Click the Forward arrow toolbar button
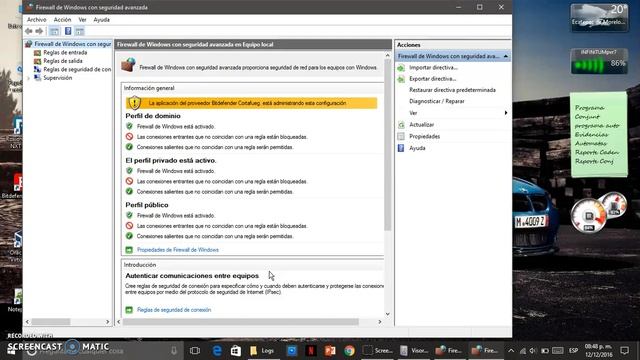640x360 pixels. click(39, 31)
